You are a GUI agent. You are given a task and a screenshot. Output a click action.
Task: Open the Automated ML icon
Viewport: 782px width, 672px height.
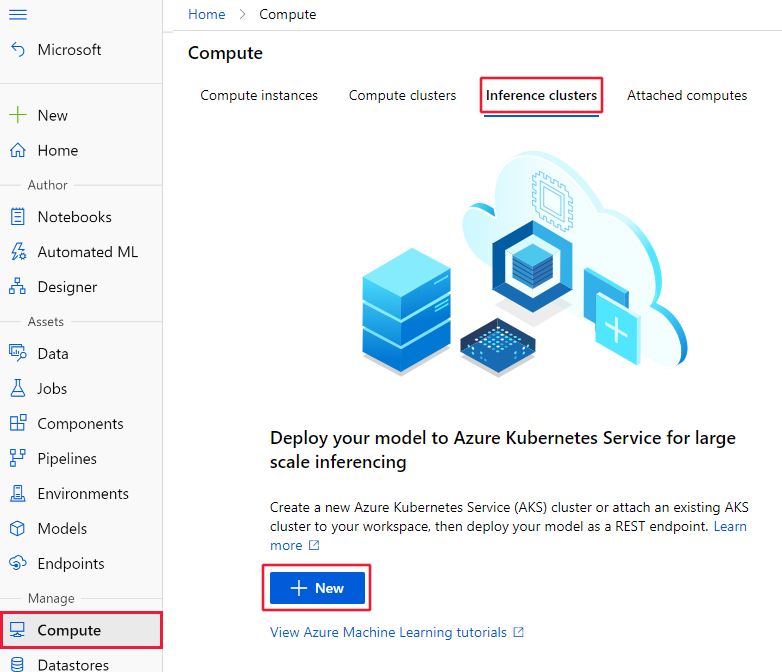click(17, 252)
